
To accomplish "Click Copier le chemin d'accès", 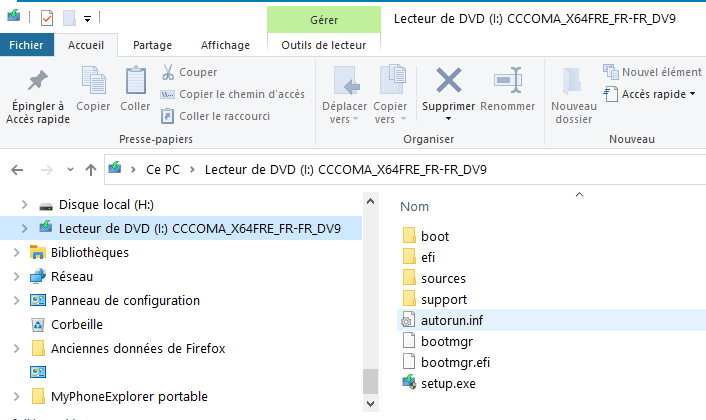I will tap(241, 94).
